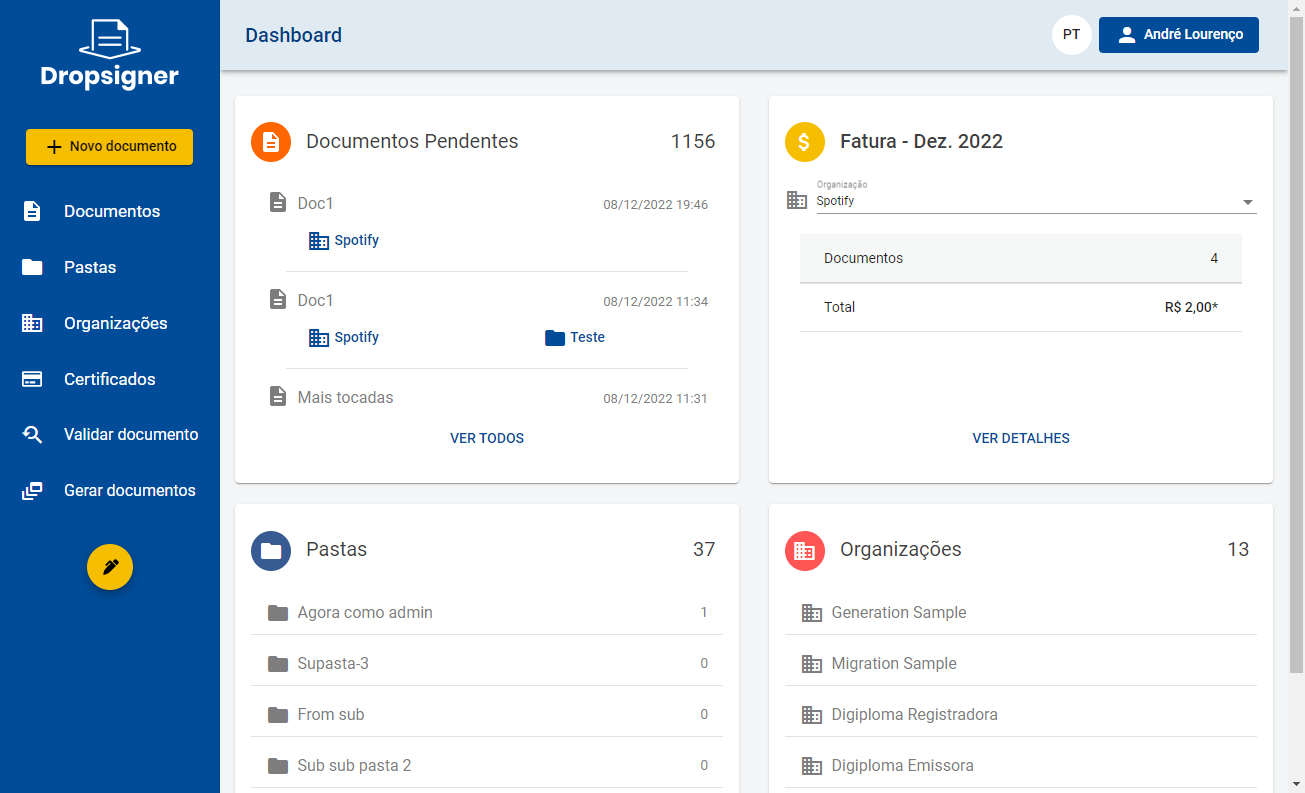Screen dimensions: 1305x793
Task: Open the Organização dropdown showing Spotify
Action: [1036, 201]
